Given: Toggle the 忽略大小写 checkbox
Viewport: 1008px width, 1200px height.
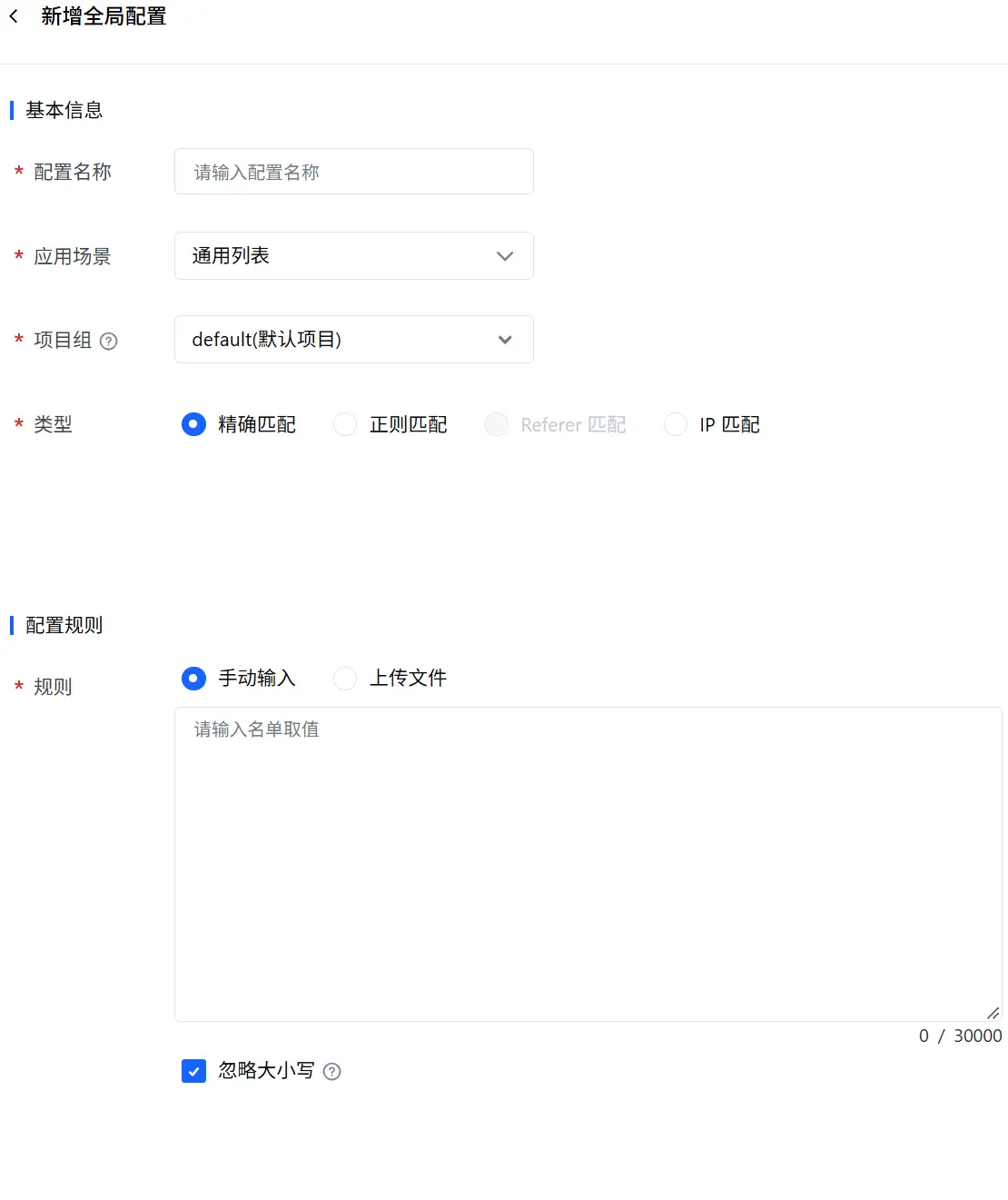Looking at the screenshot, I should [x=193, y=1071].
